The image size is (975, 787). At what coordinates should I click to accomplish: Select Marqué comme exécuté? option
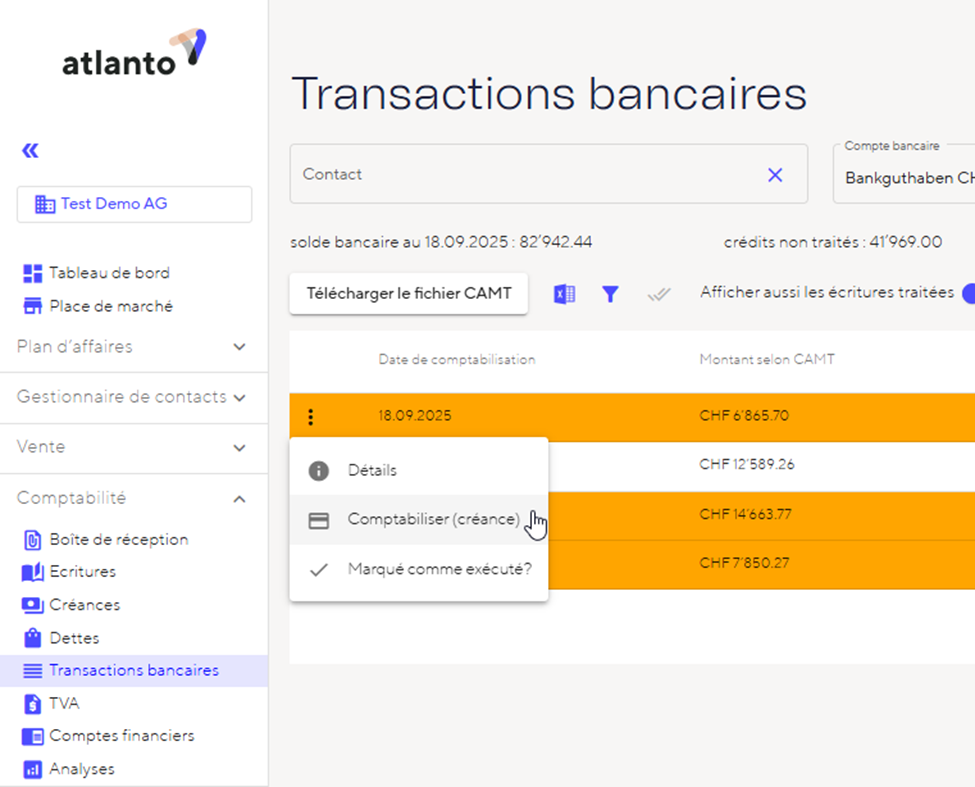pyautogui.click(x=439, y=570)
